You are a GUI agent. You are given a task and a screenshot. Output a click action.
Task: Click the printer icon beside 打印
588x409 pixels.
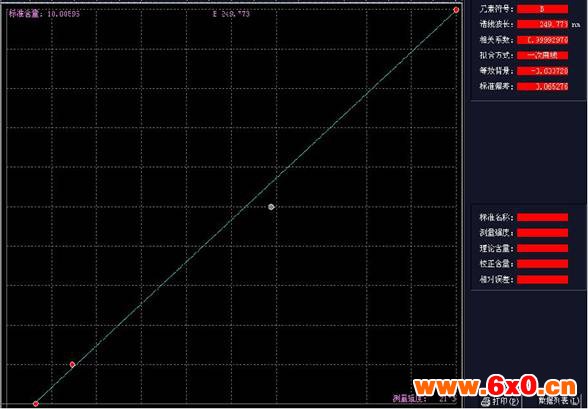(486, 402)
